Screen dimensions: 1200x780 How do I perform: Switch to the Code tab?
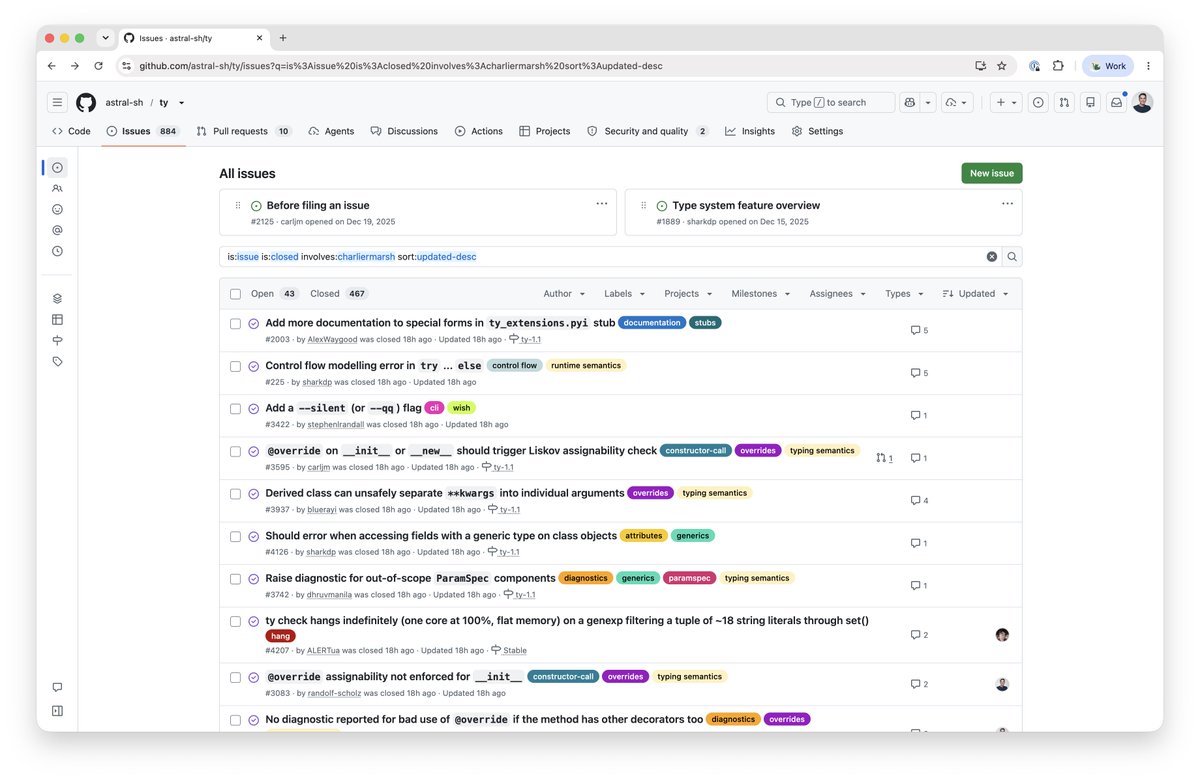[71, 131]
